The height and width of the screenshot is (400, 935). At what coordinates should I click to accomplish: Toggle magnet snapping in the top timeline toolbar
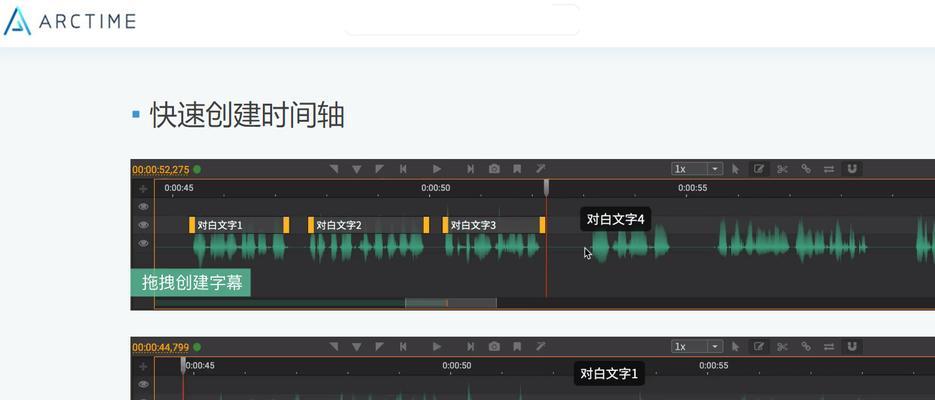[x=852, y=169]
